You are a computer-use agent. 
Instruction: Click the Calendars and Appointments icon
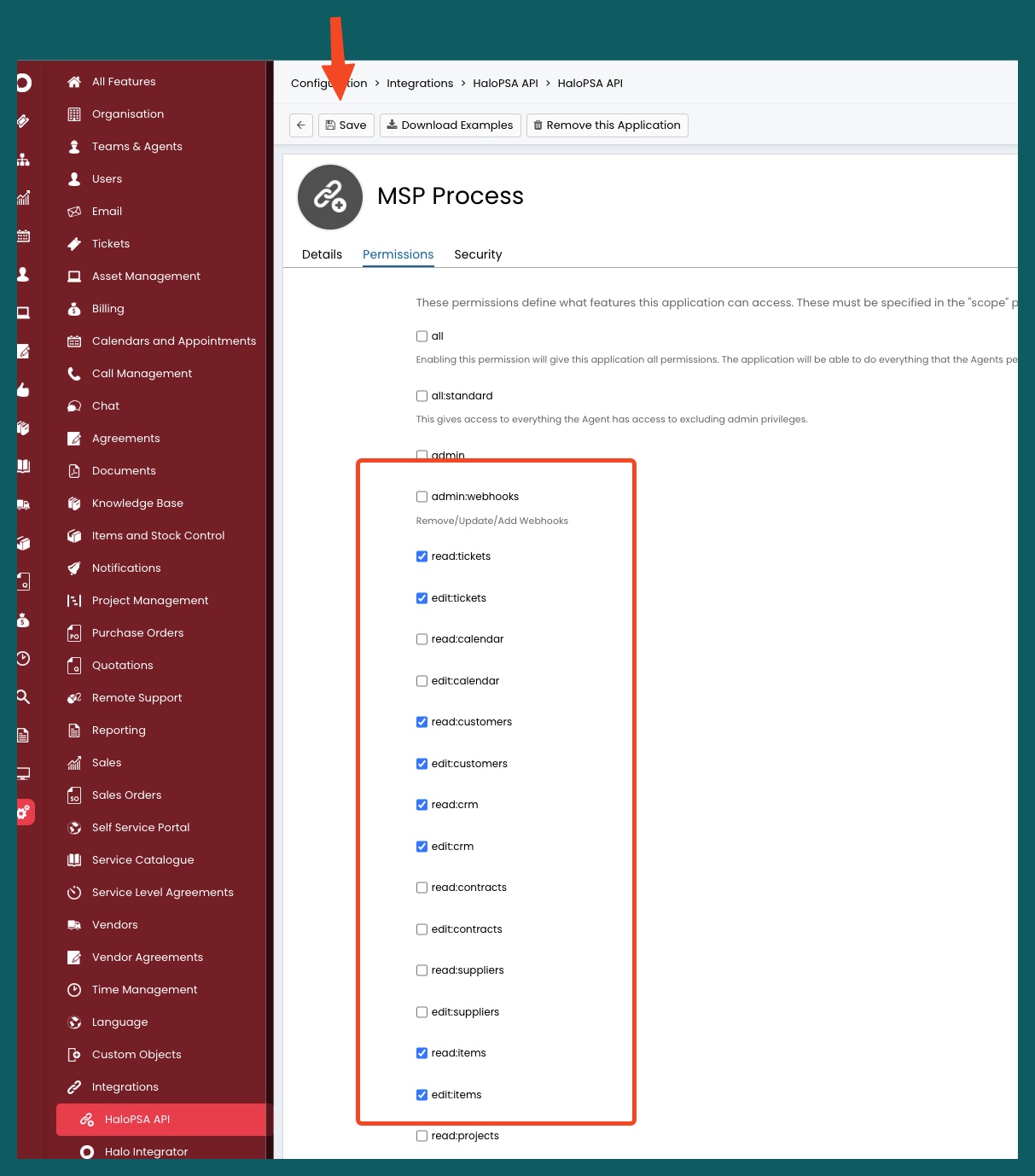pos(74,341)
